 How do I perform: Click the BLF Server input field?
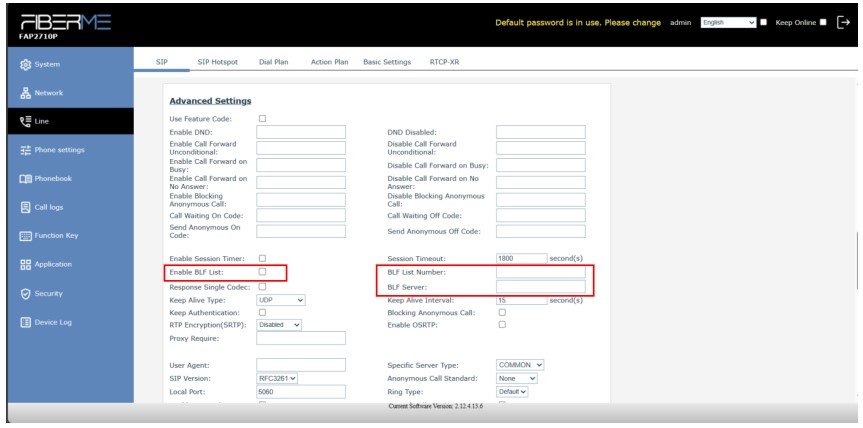tap(540, 287)
